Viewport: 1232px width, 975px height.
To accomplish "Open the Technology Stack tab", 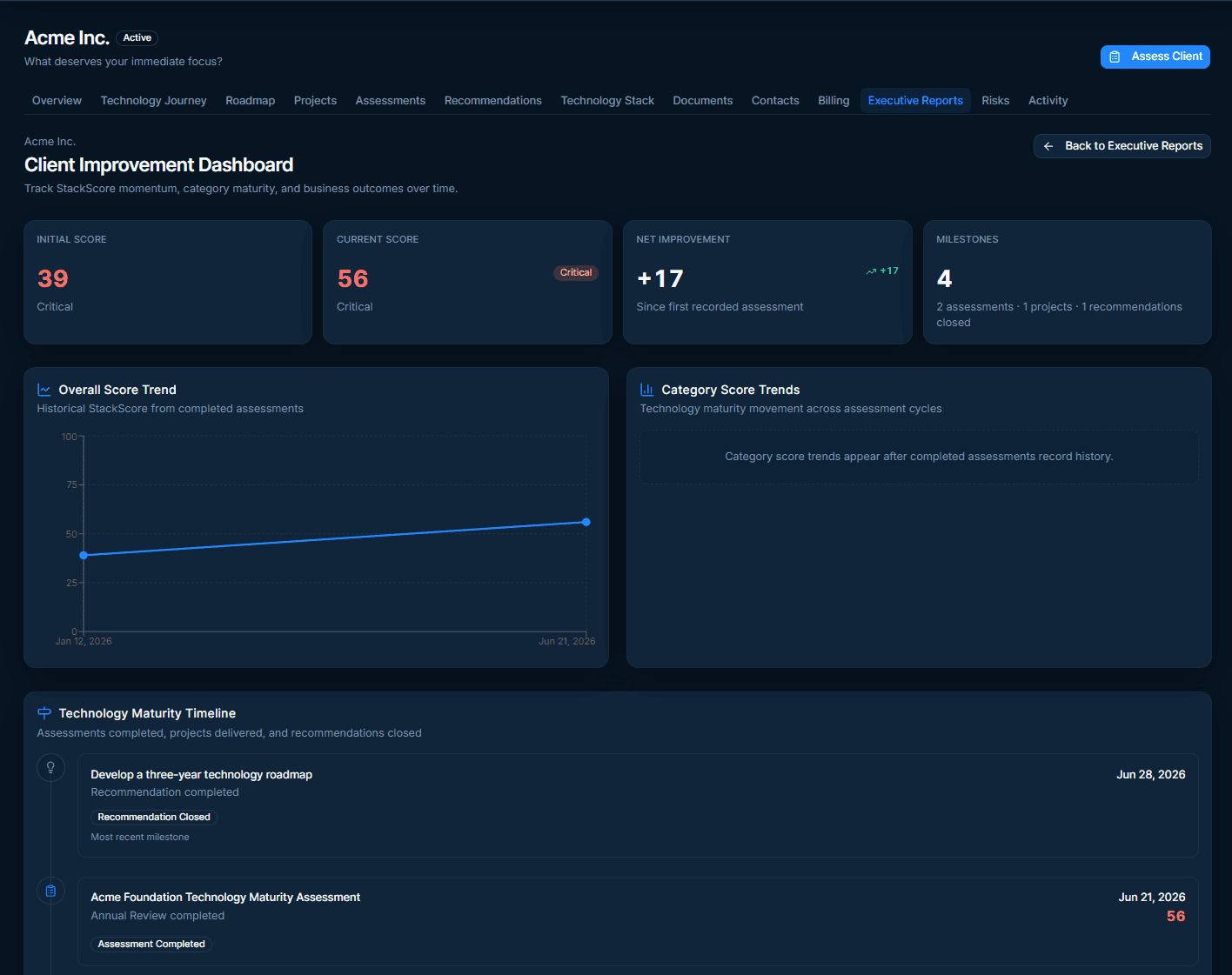I will coord(607,101).
